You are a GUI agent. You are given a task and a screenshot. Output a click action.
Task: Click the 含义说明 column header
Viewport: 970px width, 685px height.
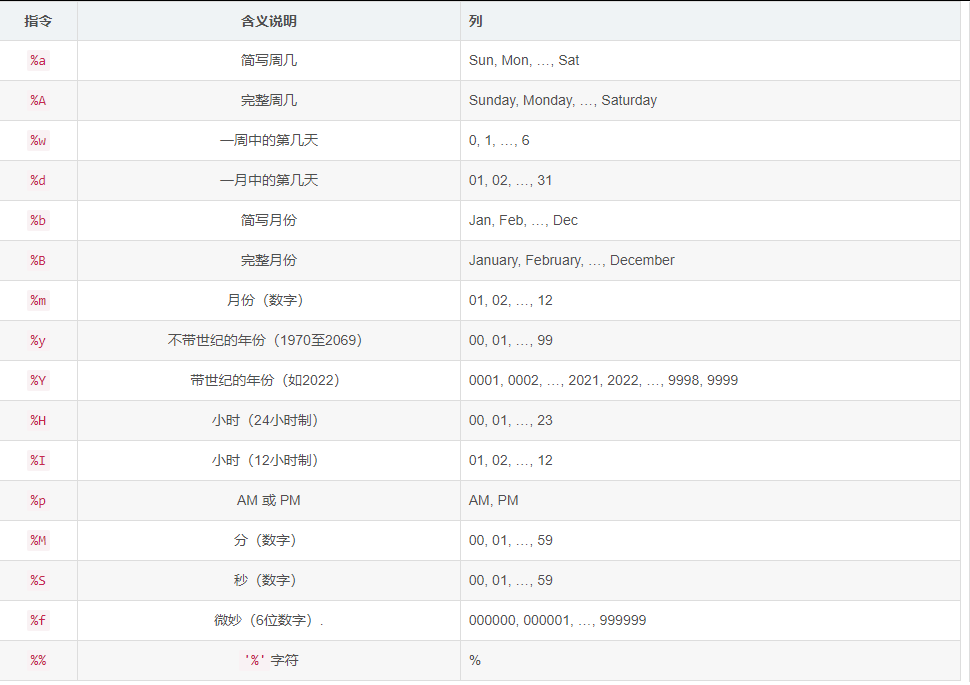click(x=268, y=20)
